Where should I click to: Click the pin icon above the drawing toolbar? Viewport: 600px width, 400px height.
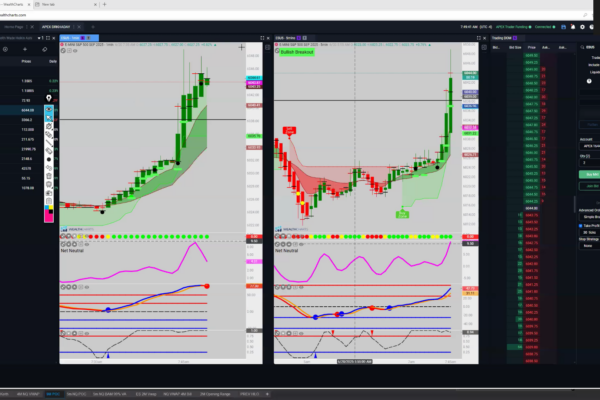click(49, 98)
